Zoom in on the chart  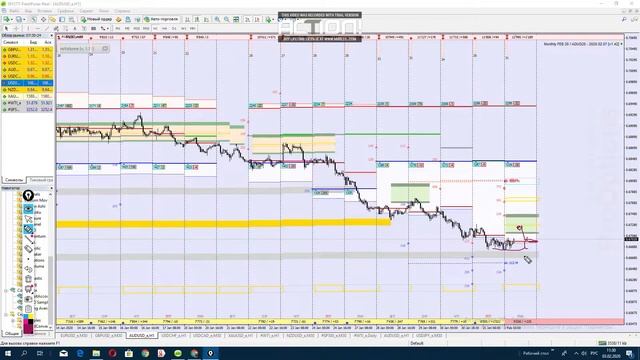tap(217, 20)
